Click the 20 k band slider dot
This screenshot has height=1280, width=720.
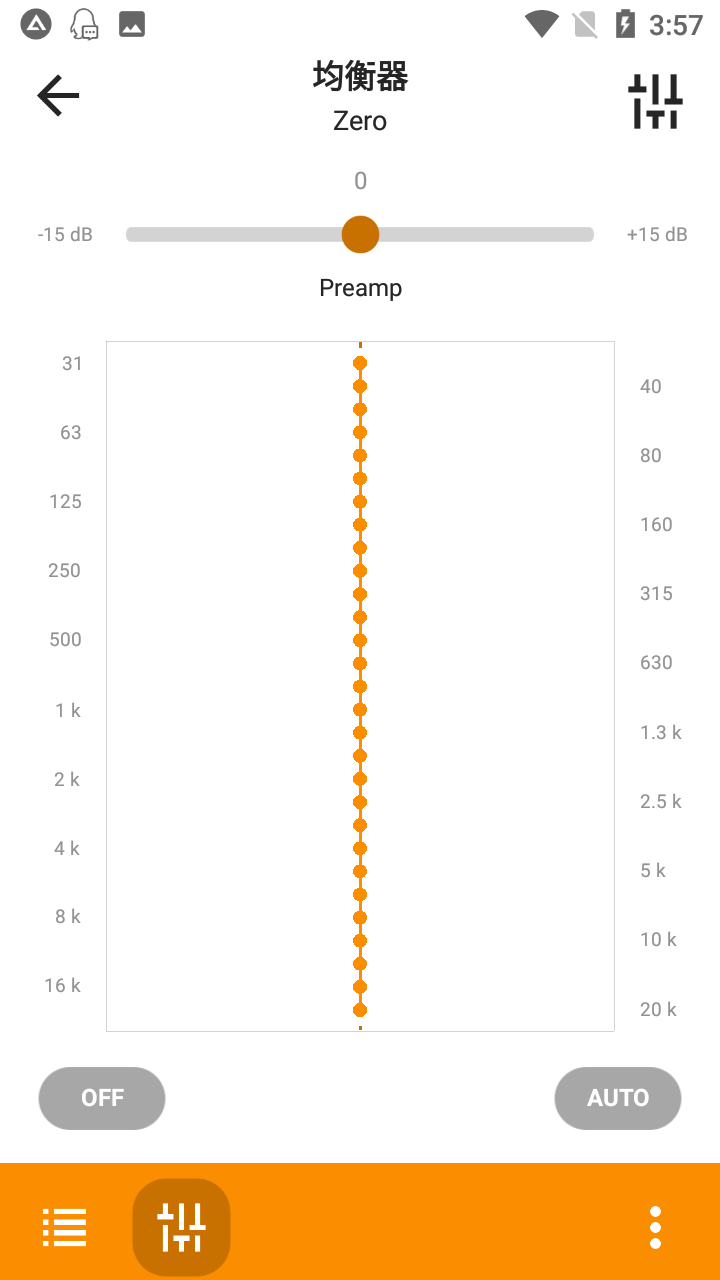tap(360, 1010)
